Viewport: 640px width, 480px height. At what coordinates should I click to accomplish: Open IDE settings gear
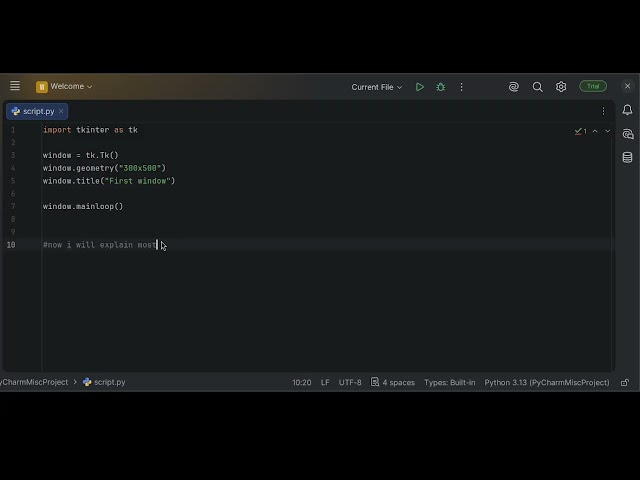(x=561, y=87)
